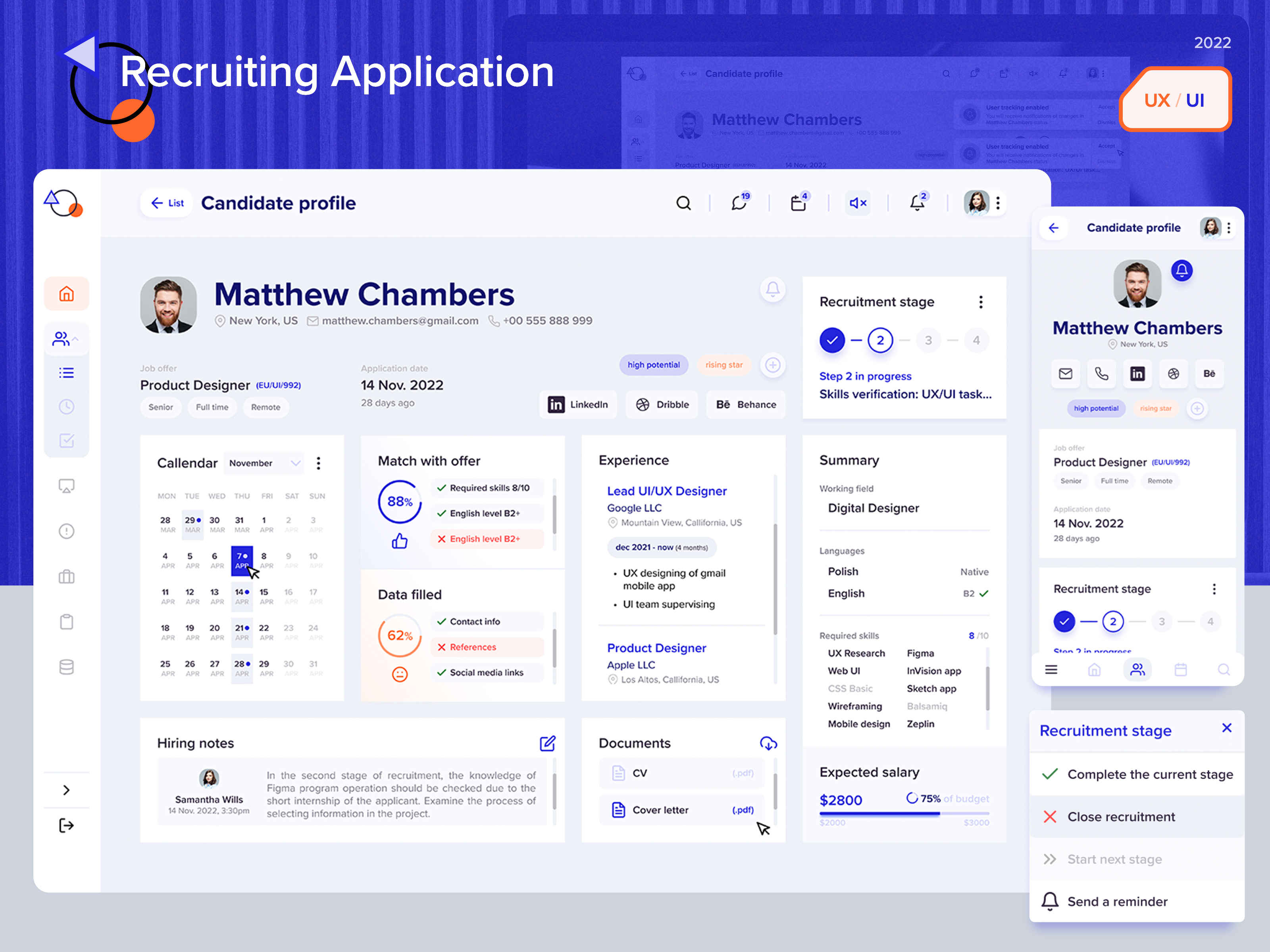Open calendar icon with 4 badge
The height and width of the screenshot is (952, 1270).
point(799,202)
